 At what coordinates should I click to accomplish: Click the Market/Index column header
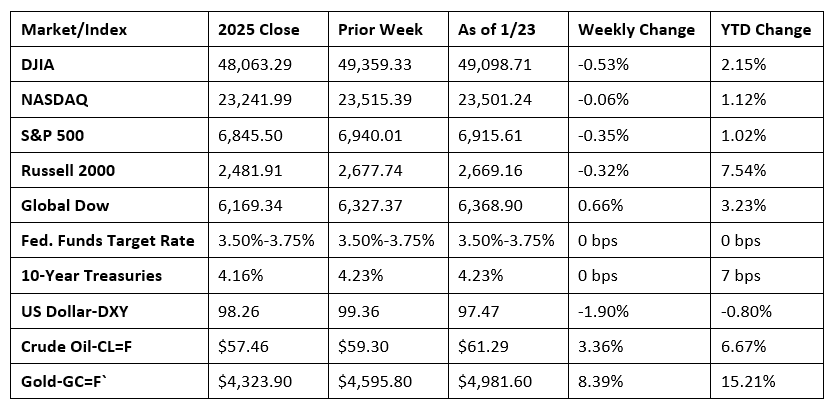click(65, 29)
